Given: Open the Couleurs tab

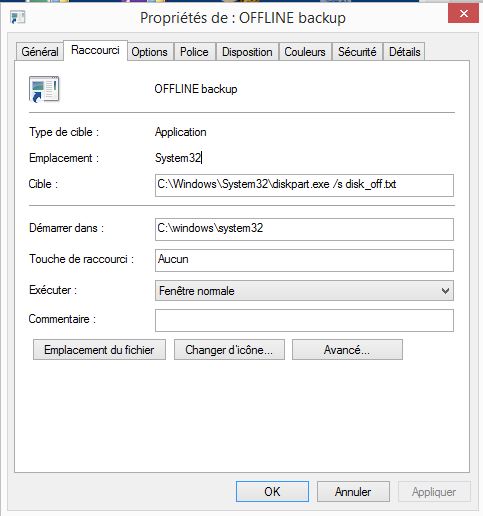Looking at the screenshot, I should click(305, 52).
